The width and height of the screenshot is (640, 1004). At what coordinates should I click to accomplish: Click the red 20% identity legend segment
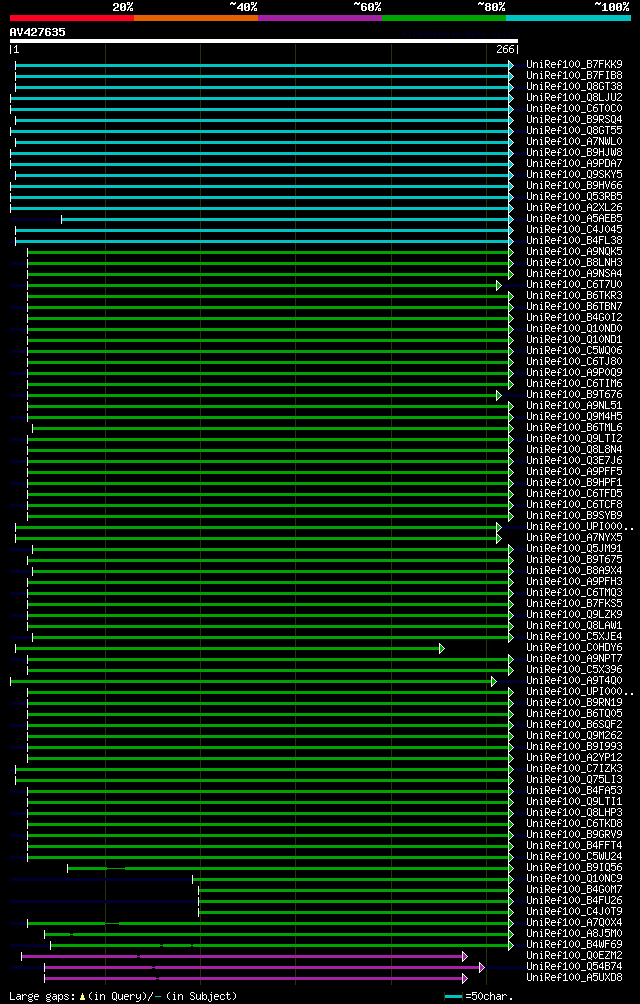point(72,18)
